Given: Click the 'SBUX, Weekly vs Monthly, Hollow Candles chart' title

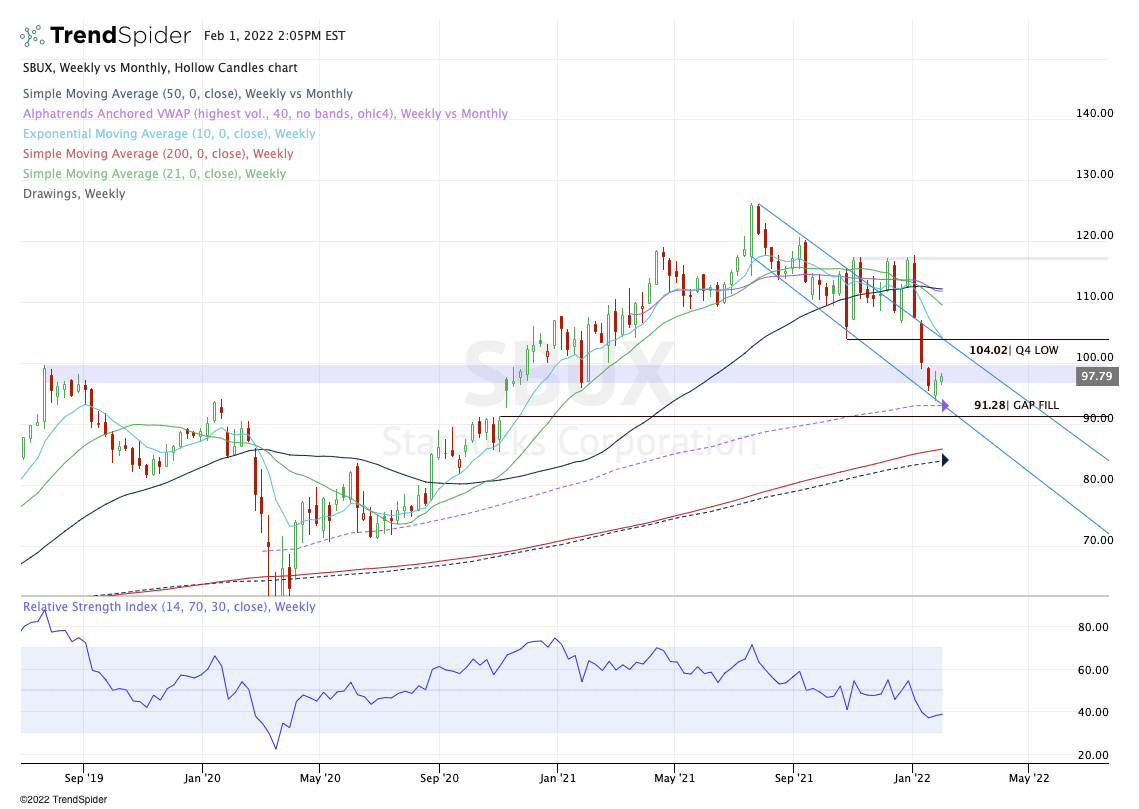Looking at the screenshot, I should coord(161,68).
